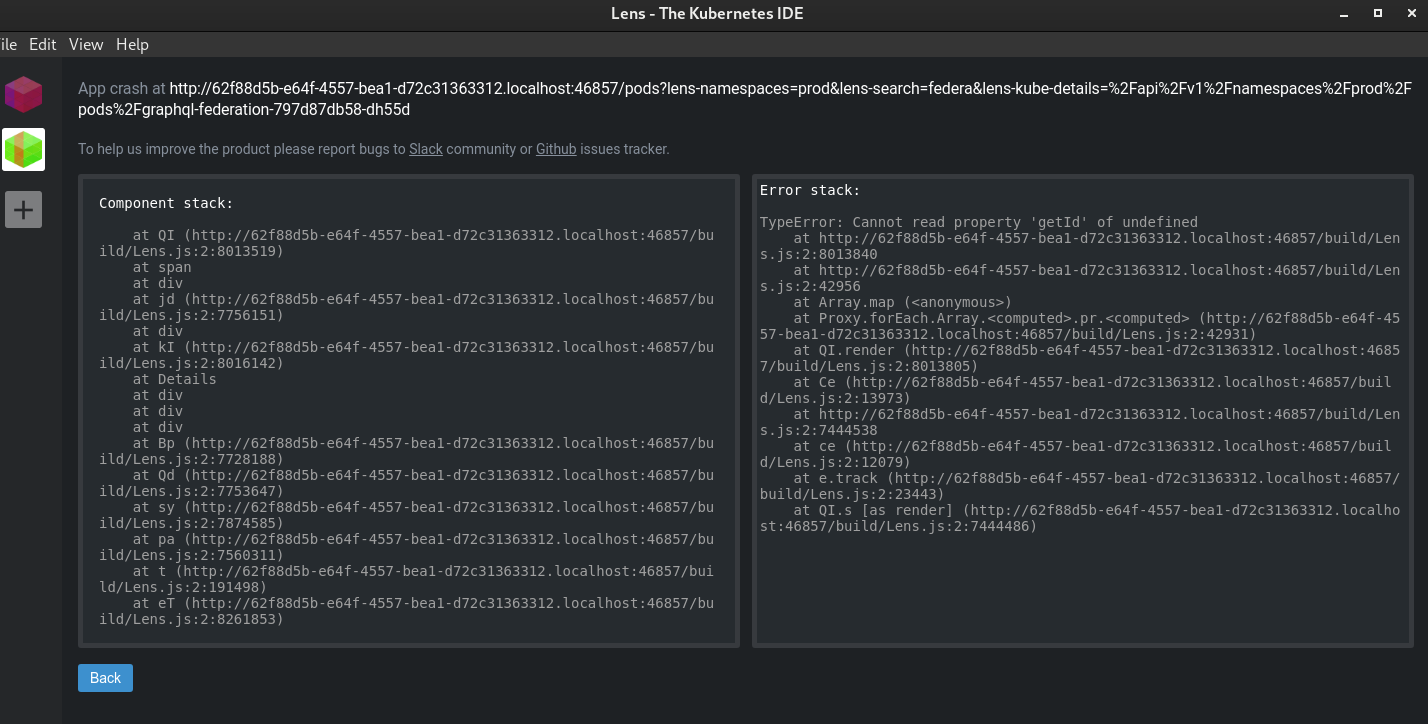Maximize the Lens window
The image size is (1428, 724).
click(x=1378, y=14)
